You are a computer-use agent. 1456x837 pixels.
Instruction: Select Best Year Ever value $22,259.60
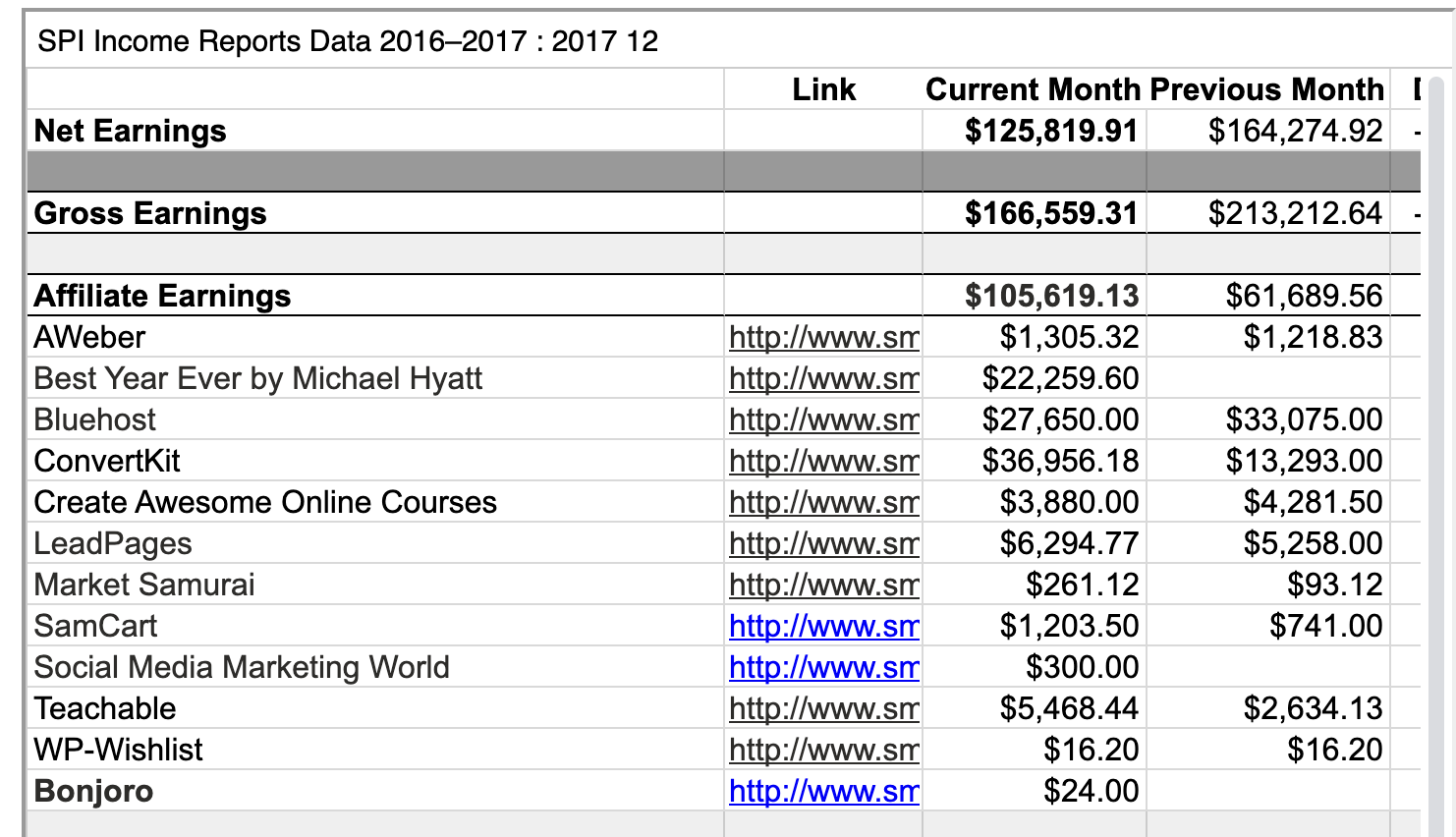point(1060,378)
